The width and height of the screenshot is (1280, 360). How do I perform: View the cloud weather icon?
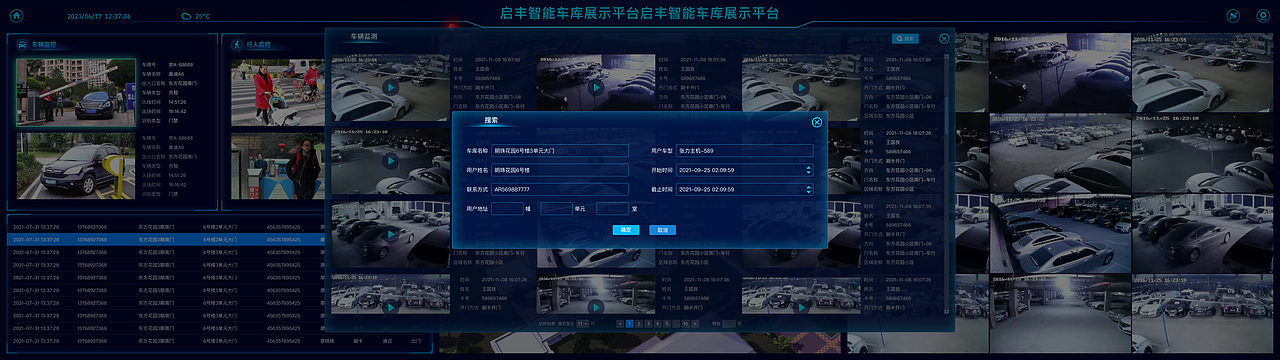[x=187, y=16]
